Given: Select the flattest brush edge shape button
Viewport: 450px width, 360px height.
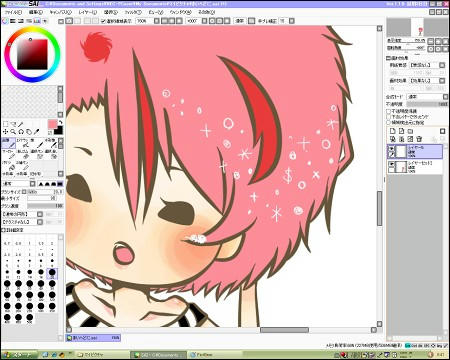Looking at the screenshot, I should point(60,184).
